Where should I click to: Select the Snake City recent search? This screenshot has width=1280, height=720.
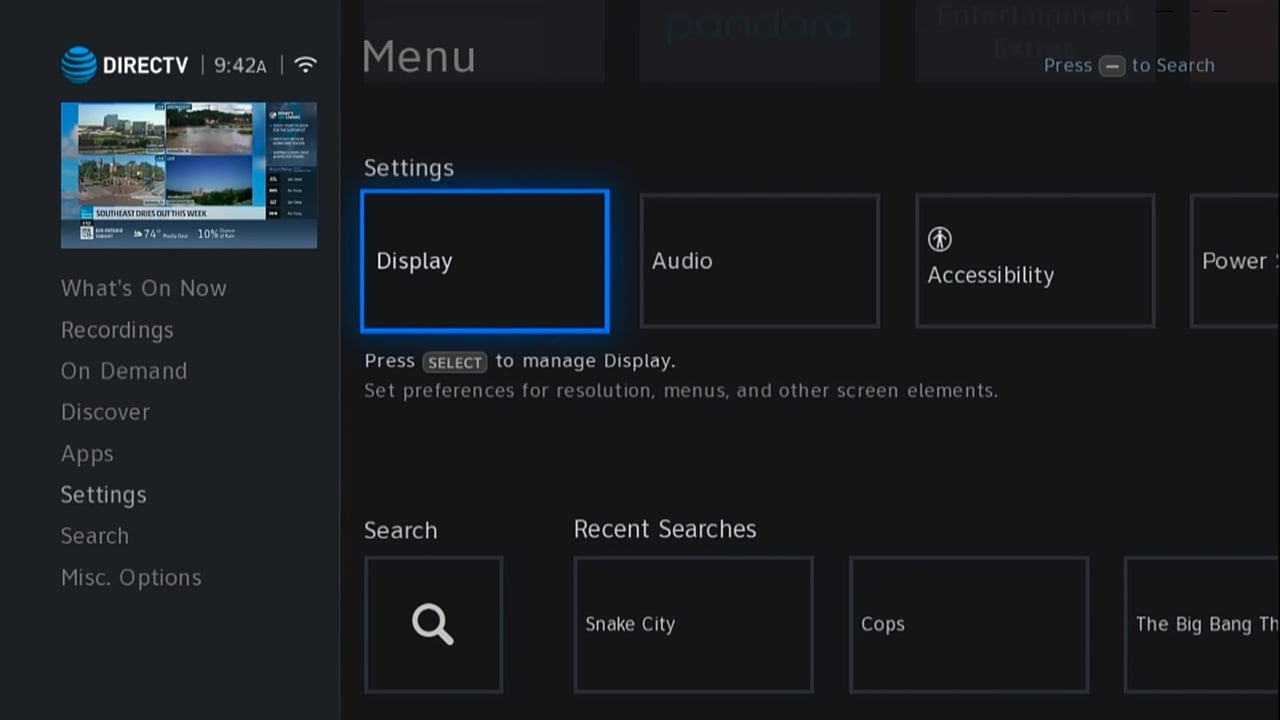693,624
